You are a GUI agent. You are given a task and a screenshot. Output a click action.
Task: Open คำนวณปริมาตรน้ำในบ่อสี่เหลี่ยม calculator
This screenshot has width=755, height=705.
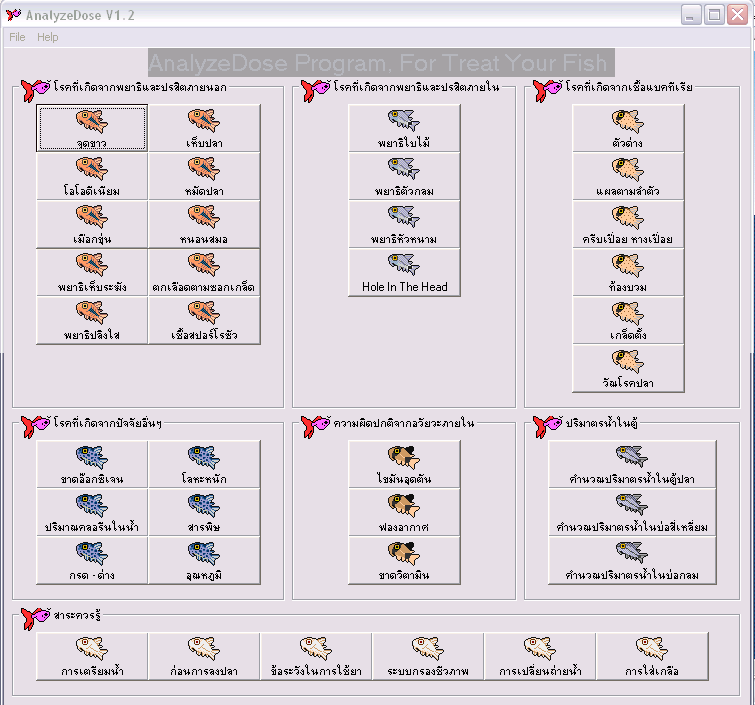coord(632,512)
